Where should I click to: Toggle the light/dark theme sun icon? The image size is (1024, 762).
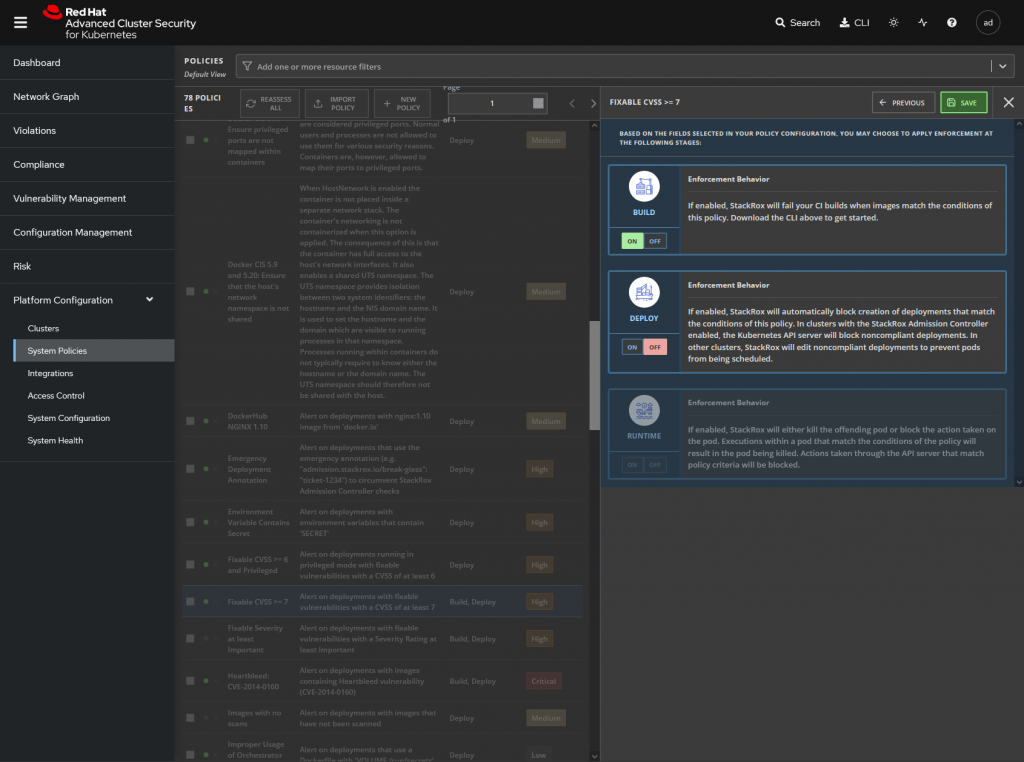coord(893,23)
